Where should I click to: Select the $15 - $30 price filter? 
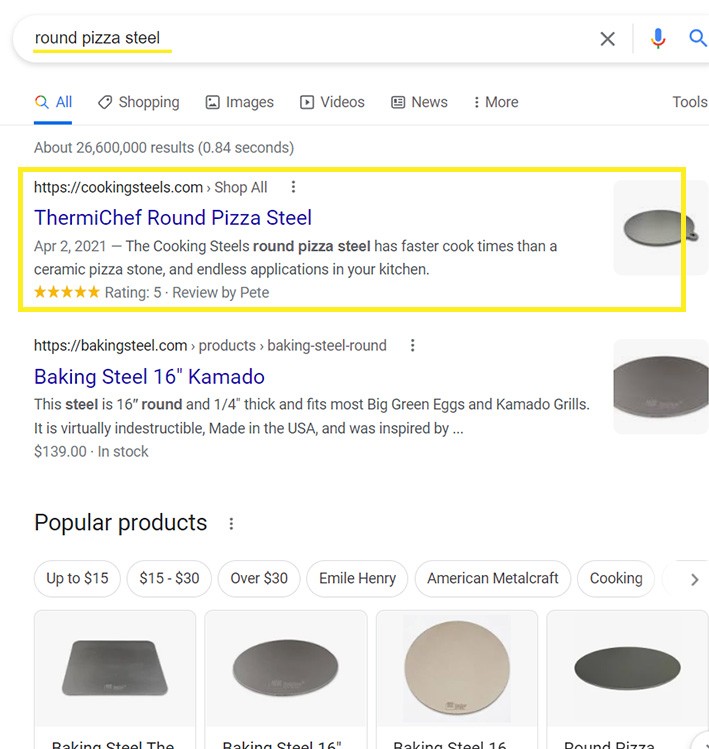point(169,578)
